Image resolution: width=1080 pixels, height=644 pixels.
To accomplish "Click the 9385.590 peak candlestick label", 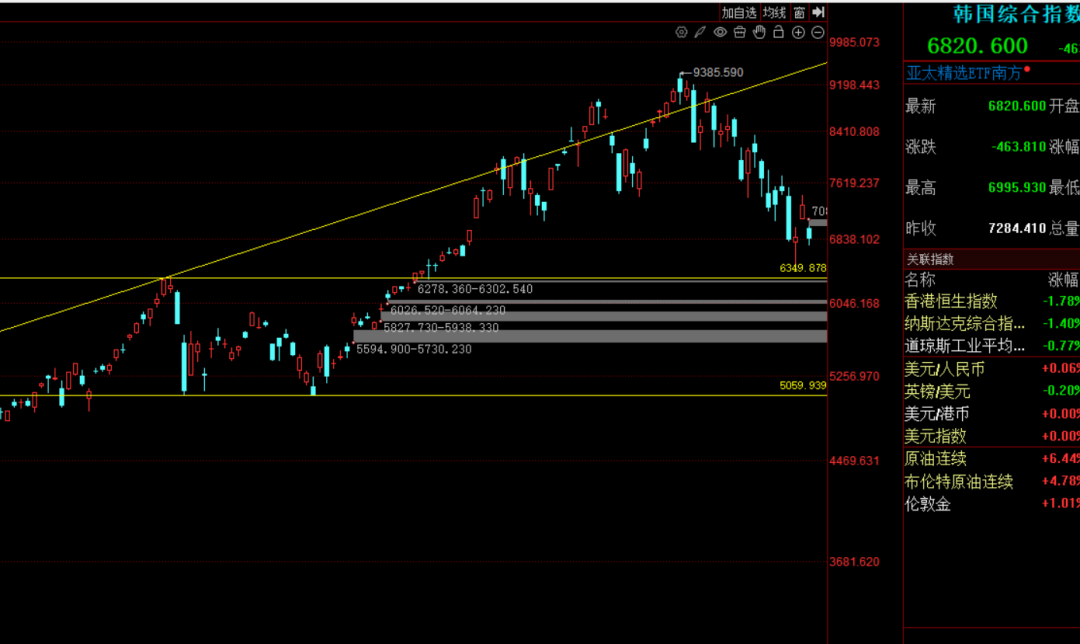I will coord(718,72).
